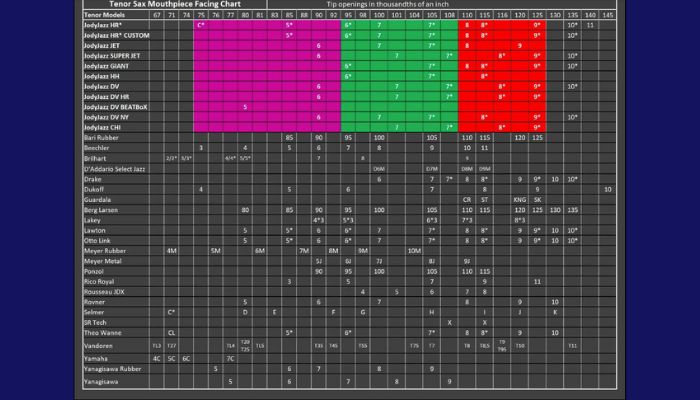The width and height of the screenshot is (700, 400).
Task: Click the '10M' cell in Meyer Rubber row
Action: [414, 251]
